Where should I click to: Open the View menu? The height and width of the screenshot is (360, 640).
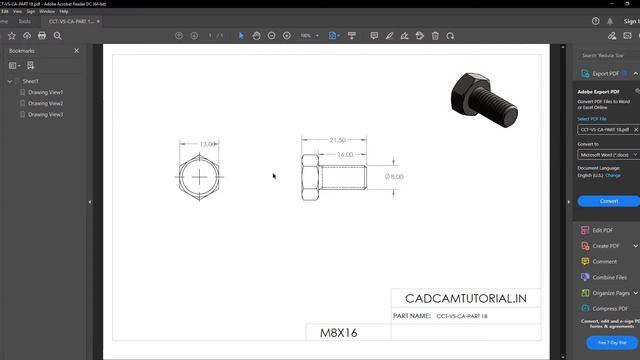[18, 11]
